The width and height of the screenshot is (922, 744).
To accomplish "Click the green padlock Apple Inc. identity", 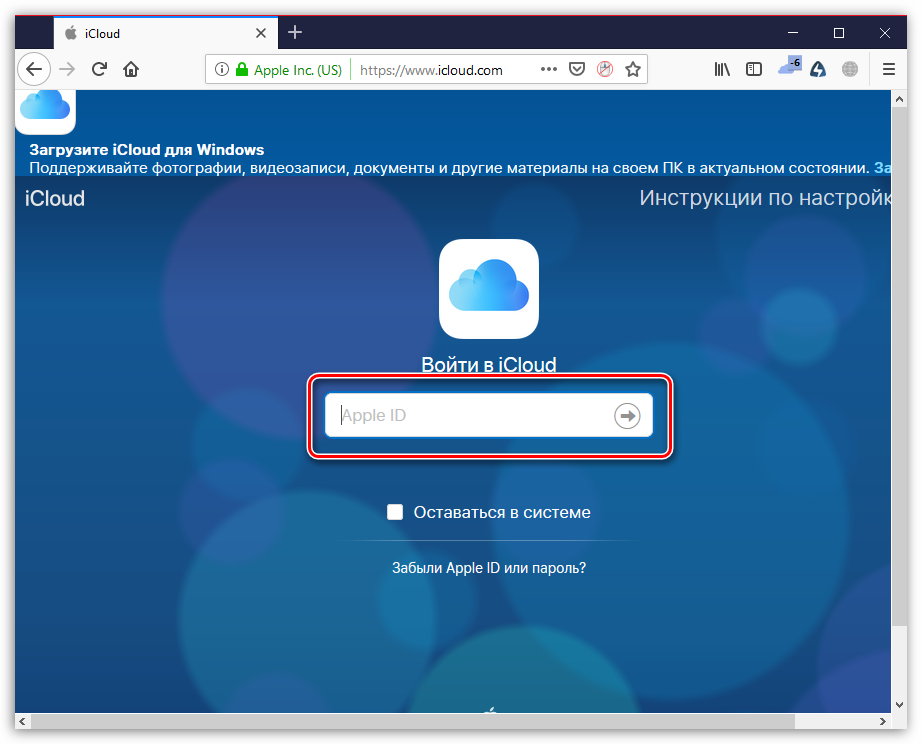I will coord(289,70).
